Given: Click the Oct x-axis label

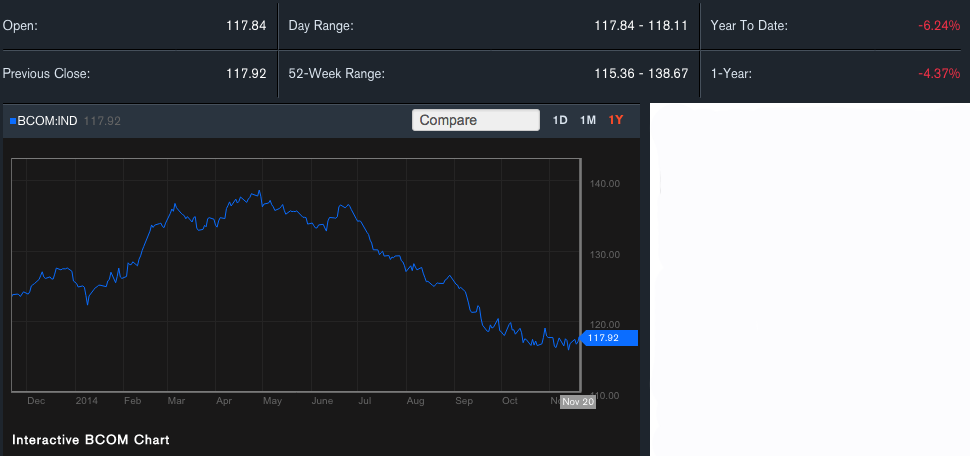Looking at the screenshot, I should click(x=510, y=401).
